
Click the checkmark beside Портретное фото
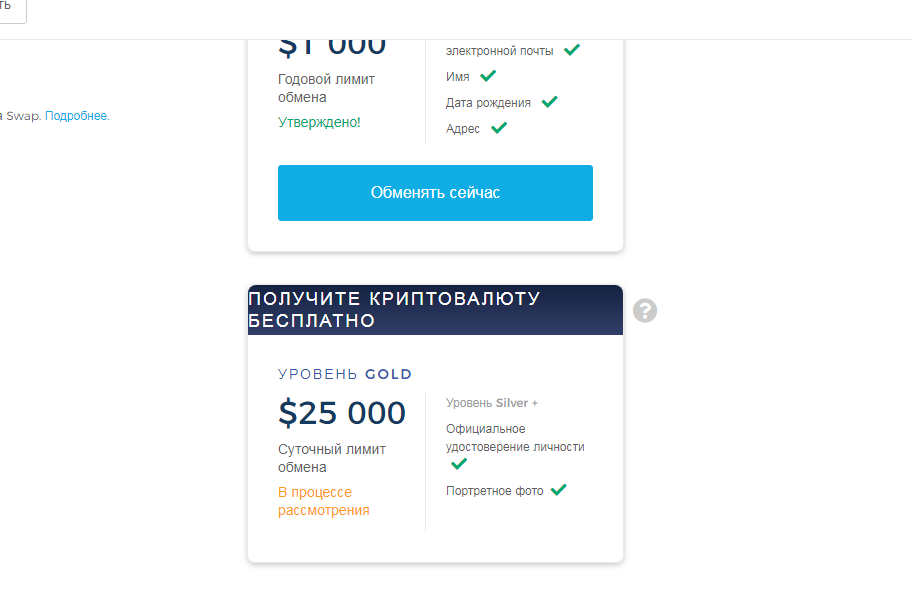[559, 490]
